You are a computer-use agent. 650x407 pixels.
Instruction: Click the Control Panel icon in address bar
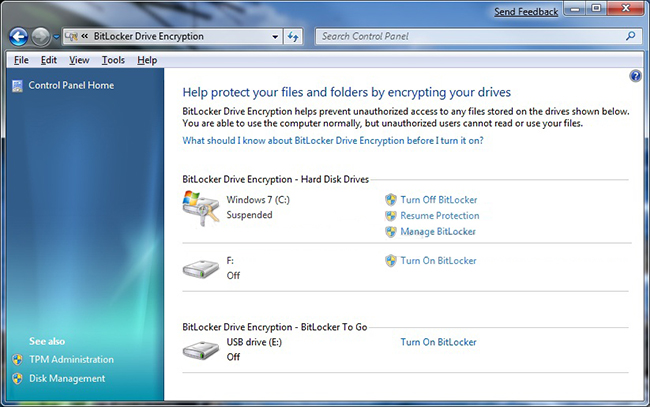point(71,36)
